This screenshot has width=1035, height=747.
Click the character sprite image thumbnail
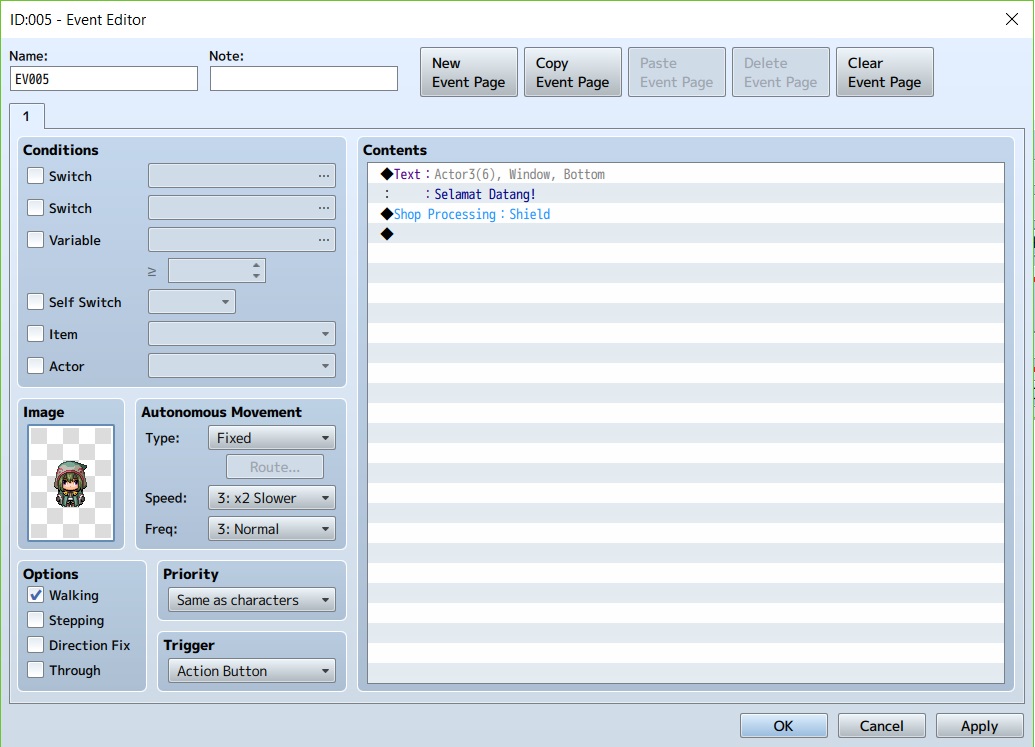click(x=71, y=482)
